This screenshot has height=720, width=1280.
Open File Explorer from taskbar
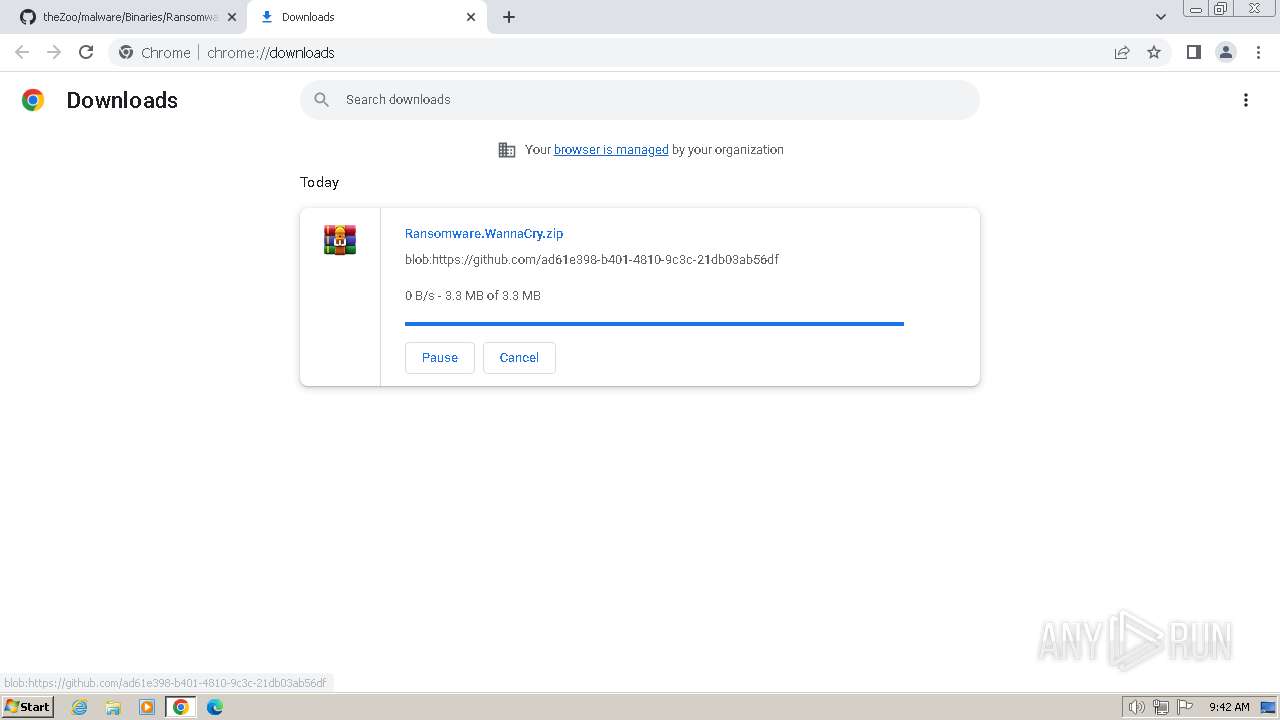pos(113,707)
